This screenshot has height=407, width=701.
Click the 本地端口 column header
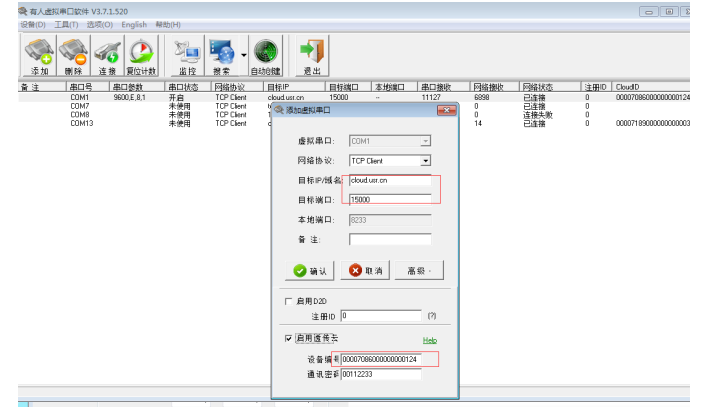click(x=394, y=87)
